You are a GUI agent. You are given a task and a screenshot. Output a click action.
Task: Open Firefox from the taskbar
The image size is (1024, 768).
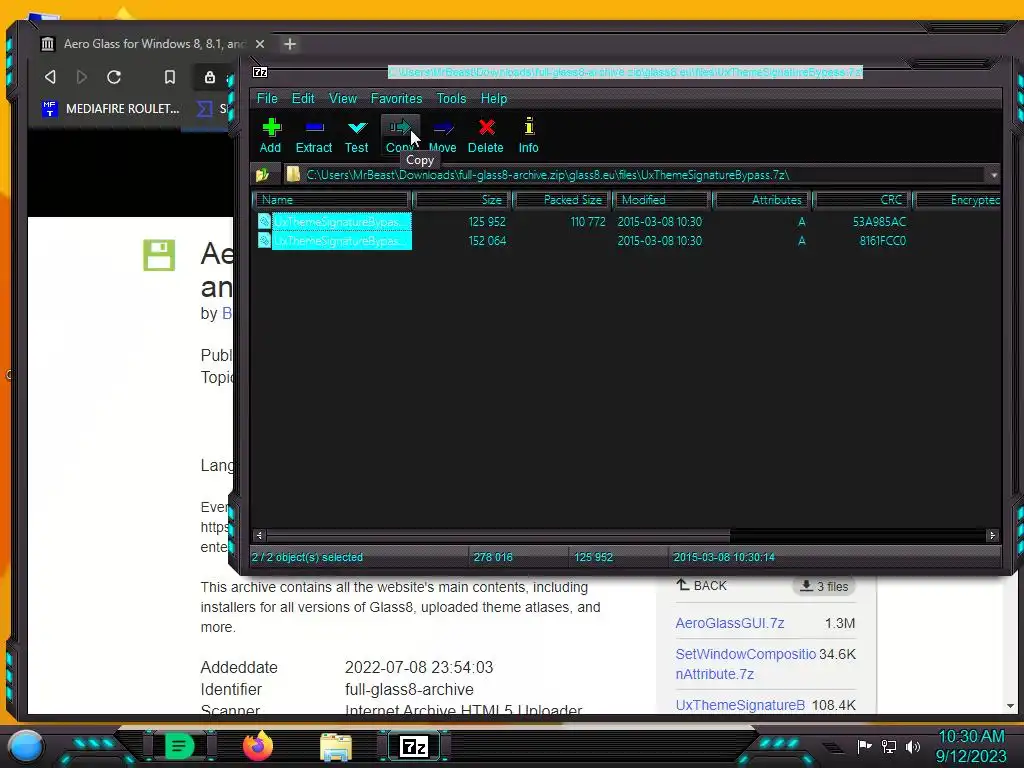[x=258, y=746]
